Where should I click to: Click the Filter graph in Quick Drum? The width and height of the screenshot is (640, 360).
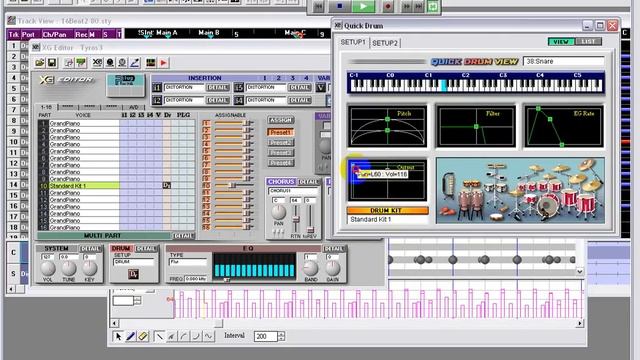click(x=476, y=126)
